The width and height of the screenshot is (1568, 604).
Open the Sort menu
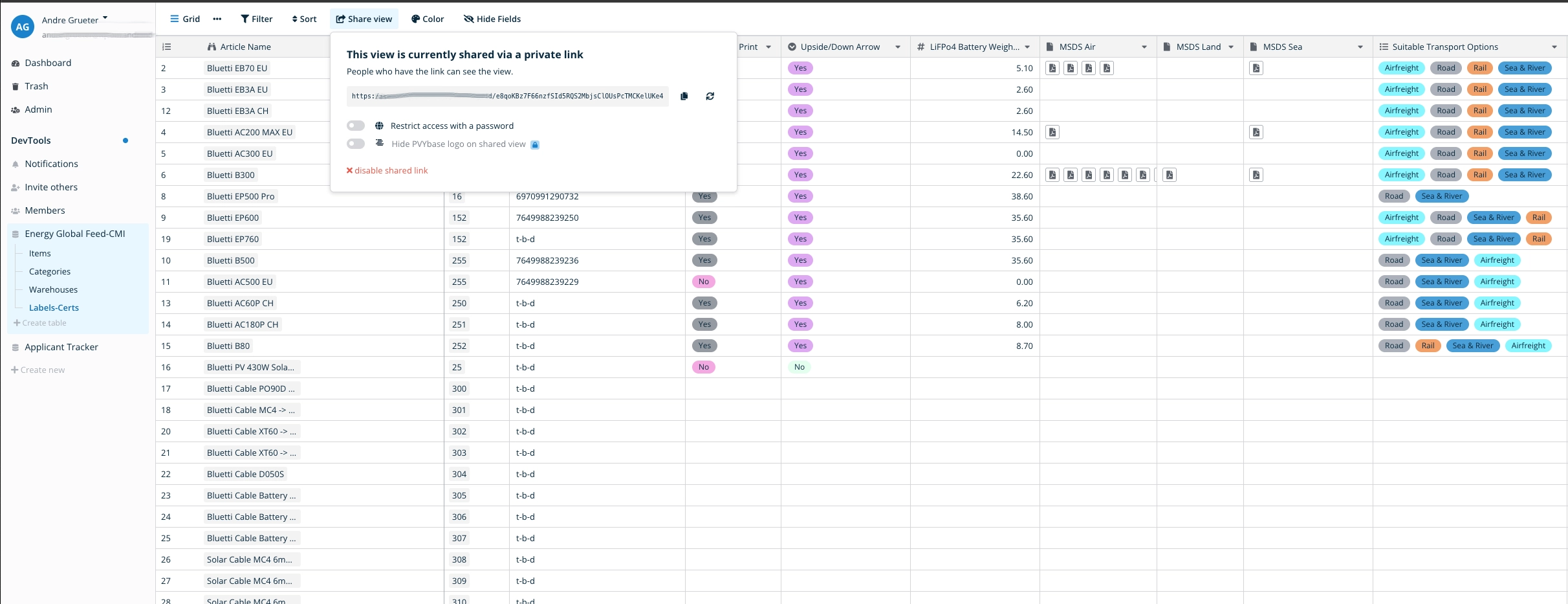[304, 19]
